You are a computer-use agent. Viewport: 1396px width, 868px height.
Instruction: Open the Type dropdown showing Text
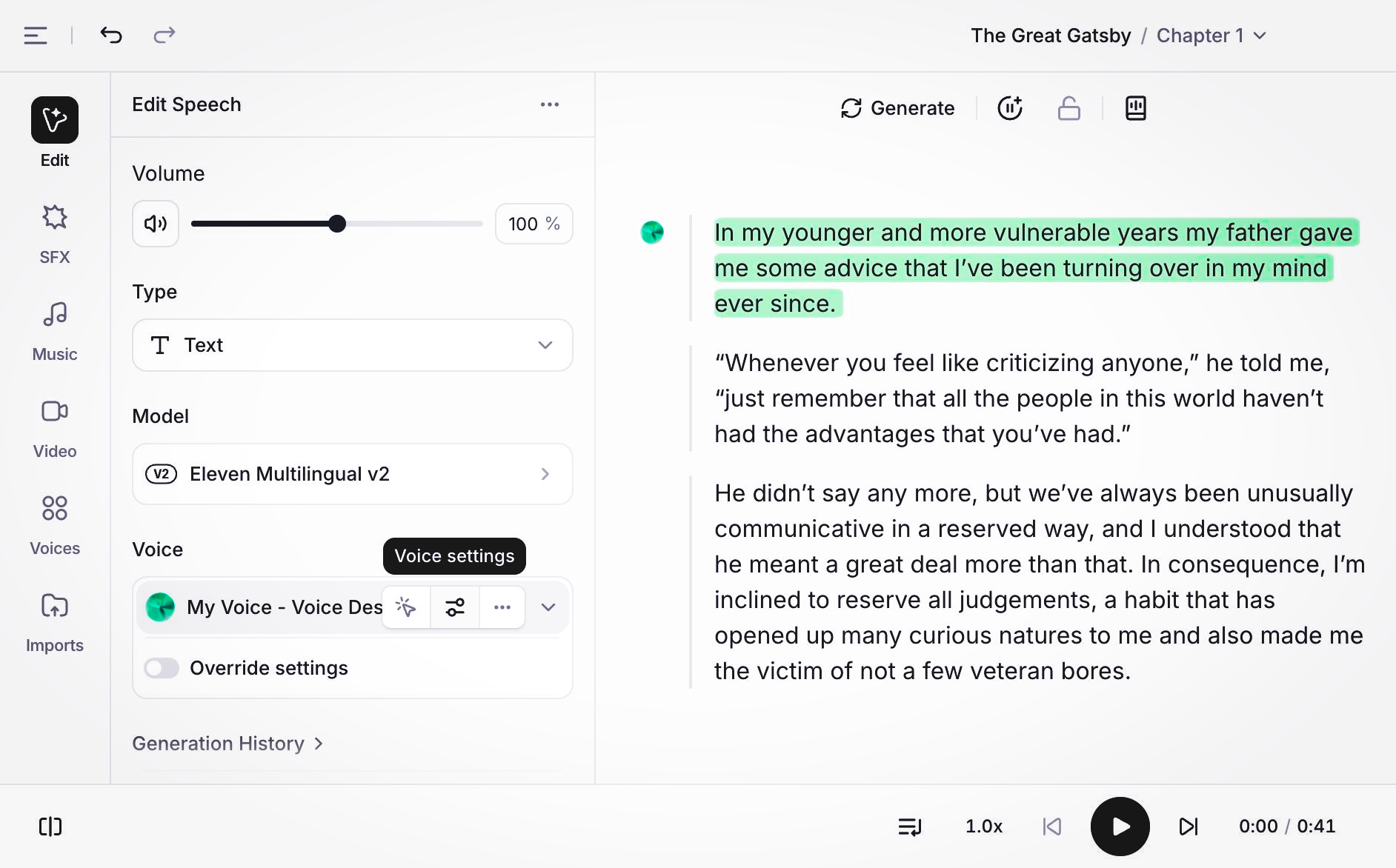(353, 345)
